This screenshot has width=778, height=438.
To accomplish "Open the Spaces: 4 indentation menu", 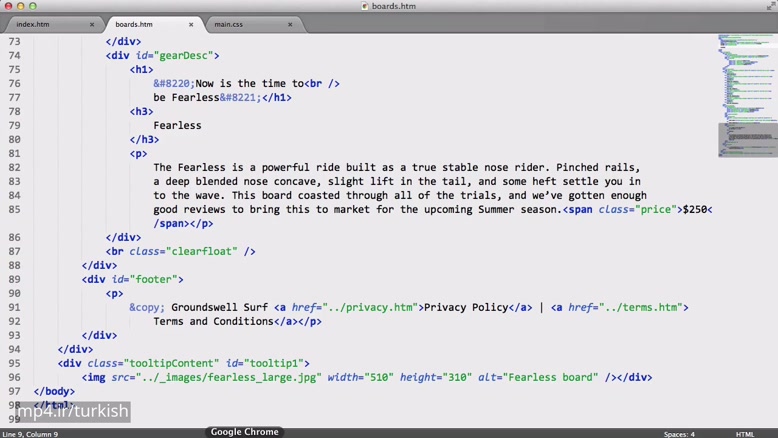I will click(679, 433).
